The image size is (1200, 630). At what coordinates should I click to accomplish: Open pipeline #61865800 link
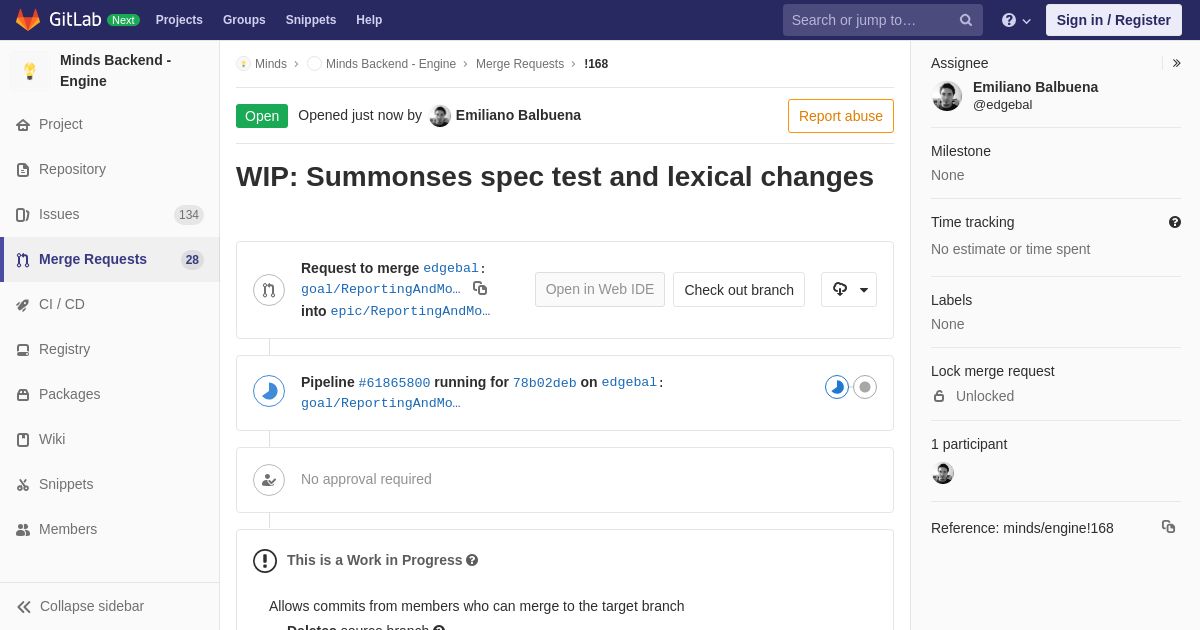(x=394, y=383)
